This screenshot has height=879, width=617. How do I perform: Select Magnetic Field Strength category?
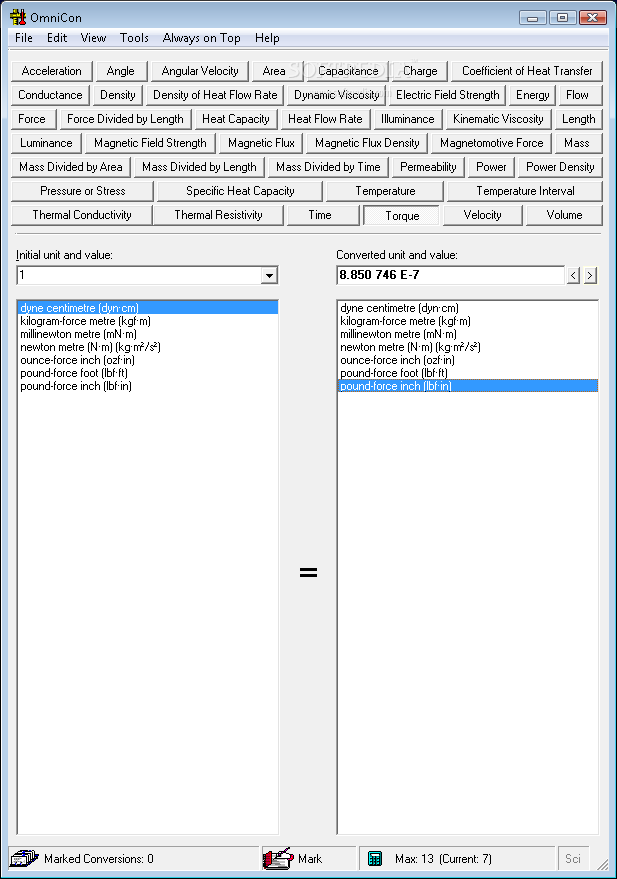tap(150, 144)
